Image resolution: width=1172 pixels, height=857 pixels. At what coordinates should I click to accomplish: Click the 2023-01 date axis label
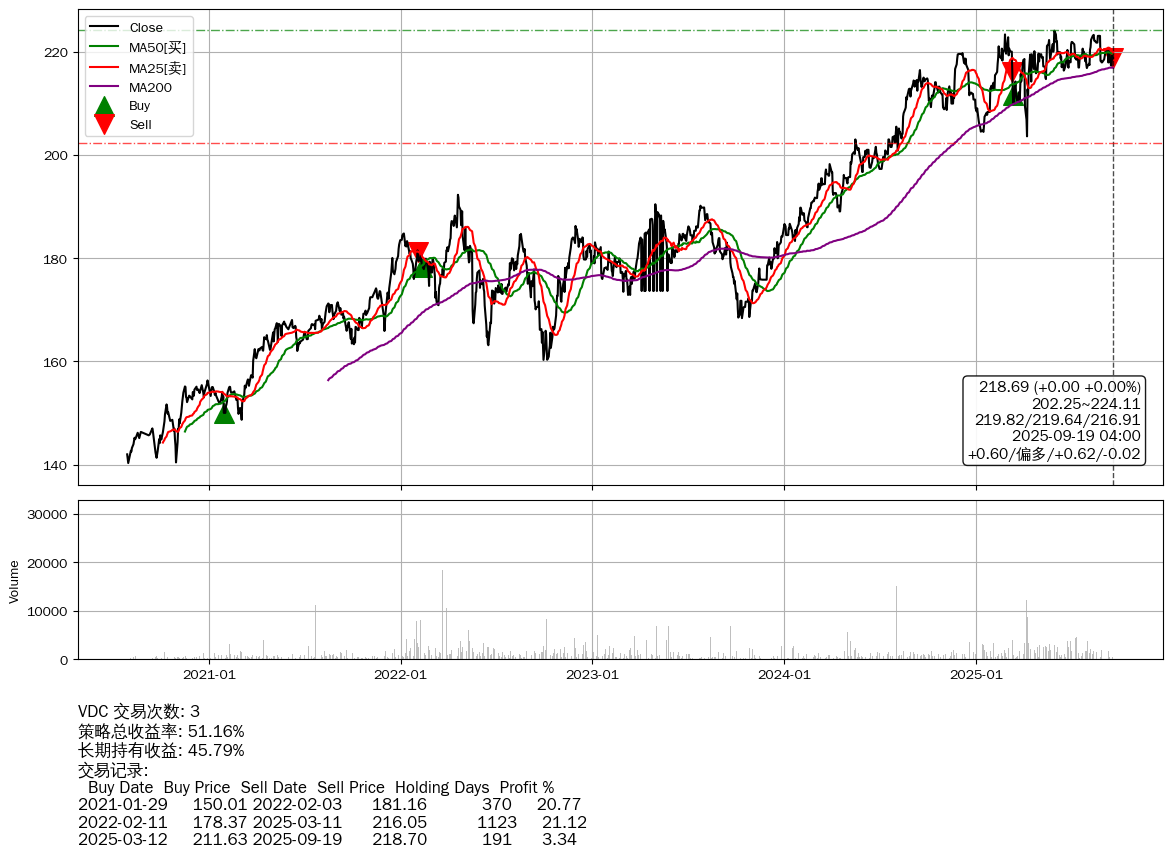[592, 675]
